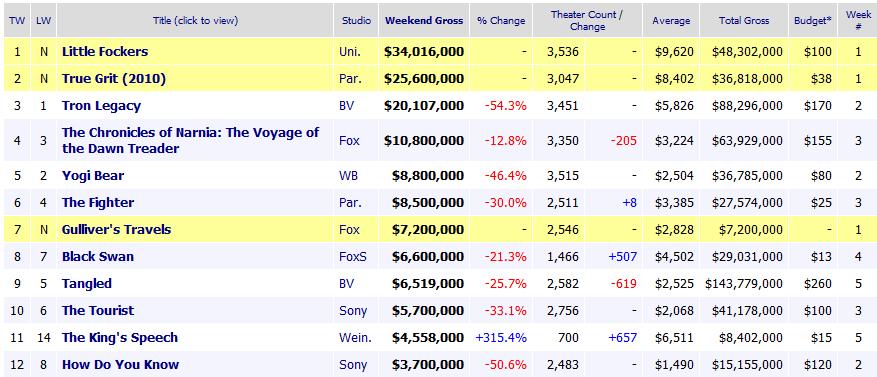The width and height of the screenshot is (877, 377).
Task: Open the FoxS studio link for Black Swan
Action: pos(353,257)
